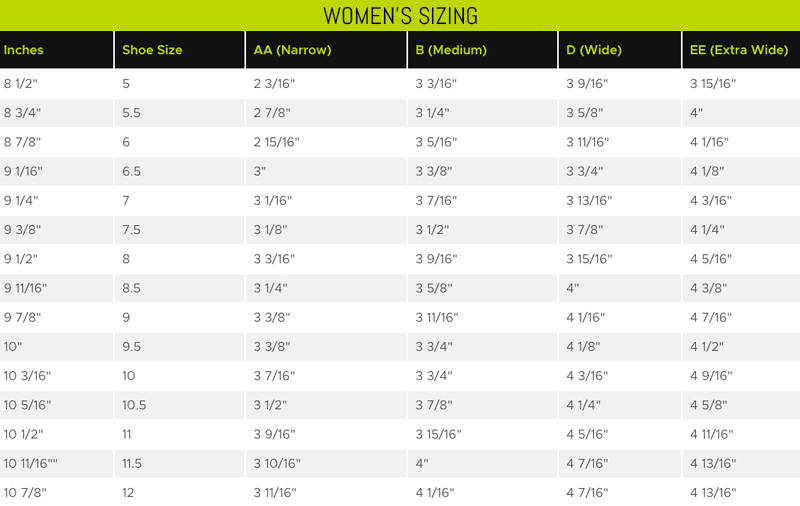Viewport: 800px width, 506px height.
Task: Select shoe size 12 cell
Action: coord(180,492)
